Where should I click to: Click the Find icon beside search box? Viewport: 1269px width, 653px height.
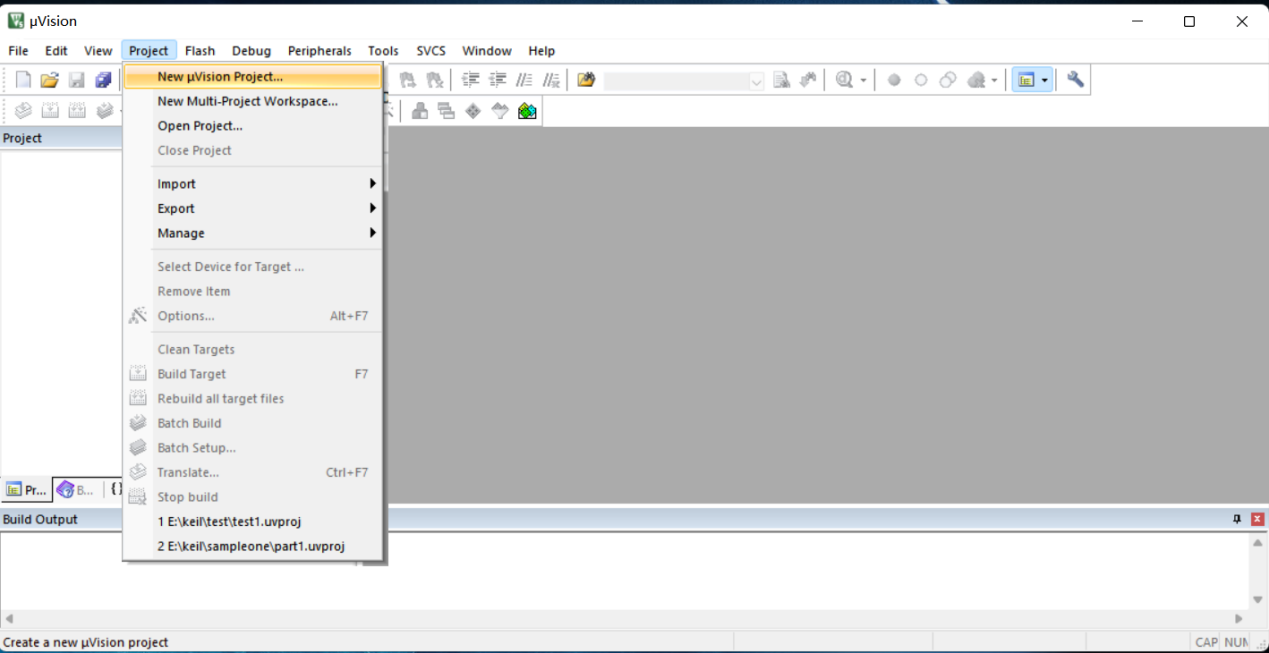pos(781,80)
